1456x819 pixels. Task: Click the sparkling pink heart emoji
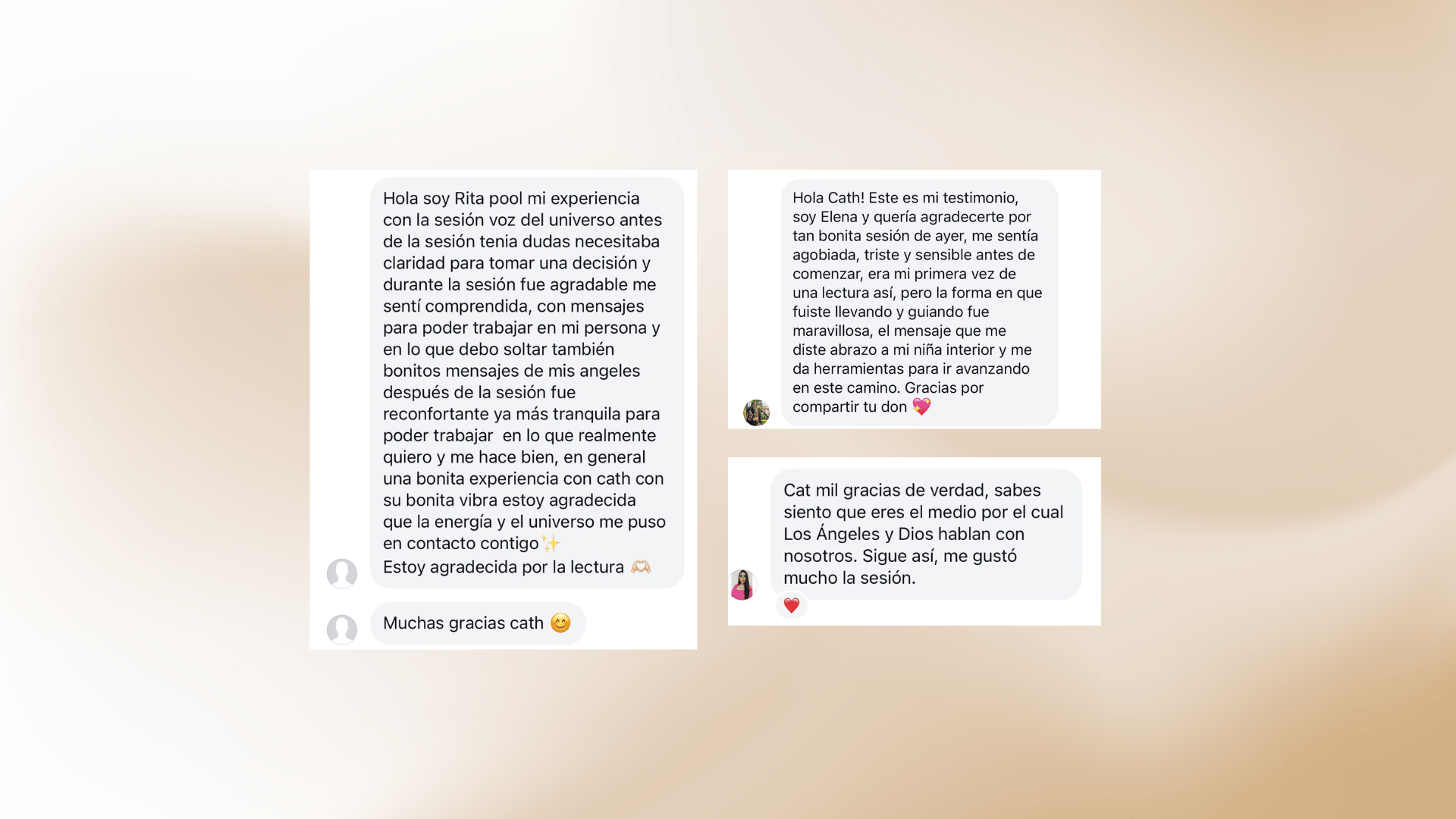tap(921, 406)
